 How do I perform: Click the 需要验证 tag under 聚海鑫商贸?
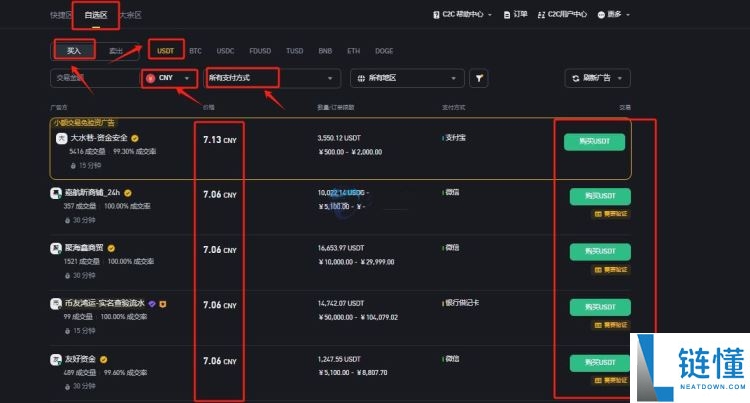[x=611, y=270]
